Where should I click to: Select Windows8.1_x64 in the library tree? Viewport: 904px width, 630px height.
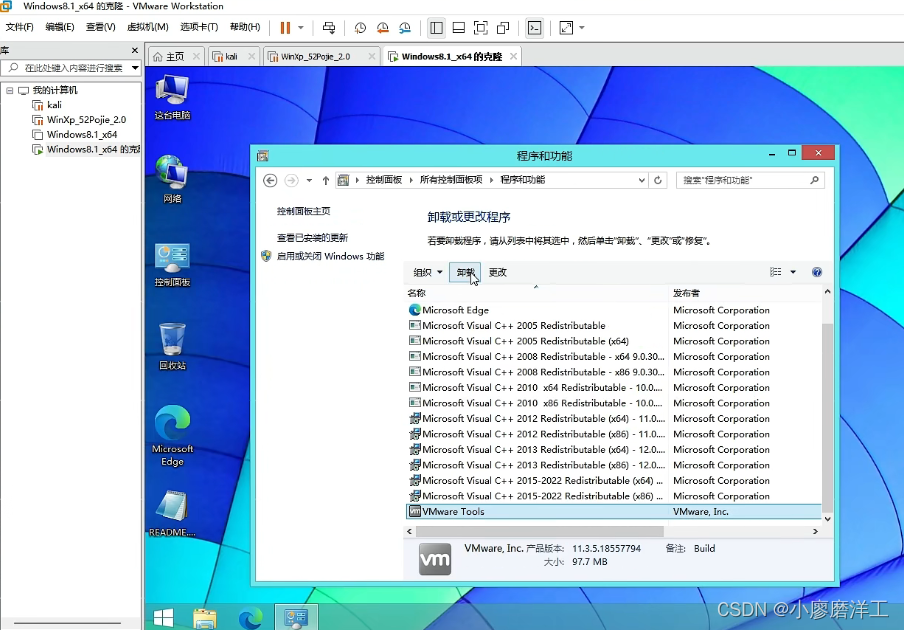(82, 135)
